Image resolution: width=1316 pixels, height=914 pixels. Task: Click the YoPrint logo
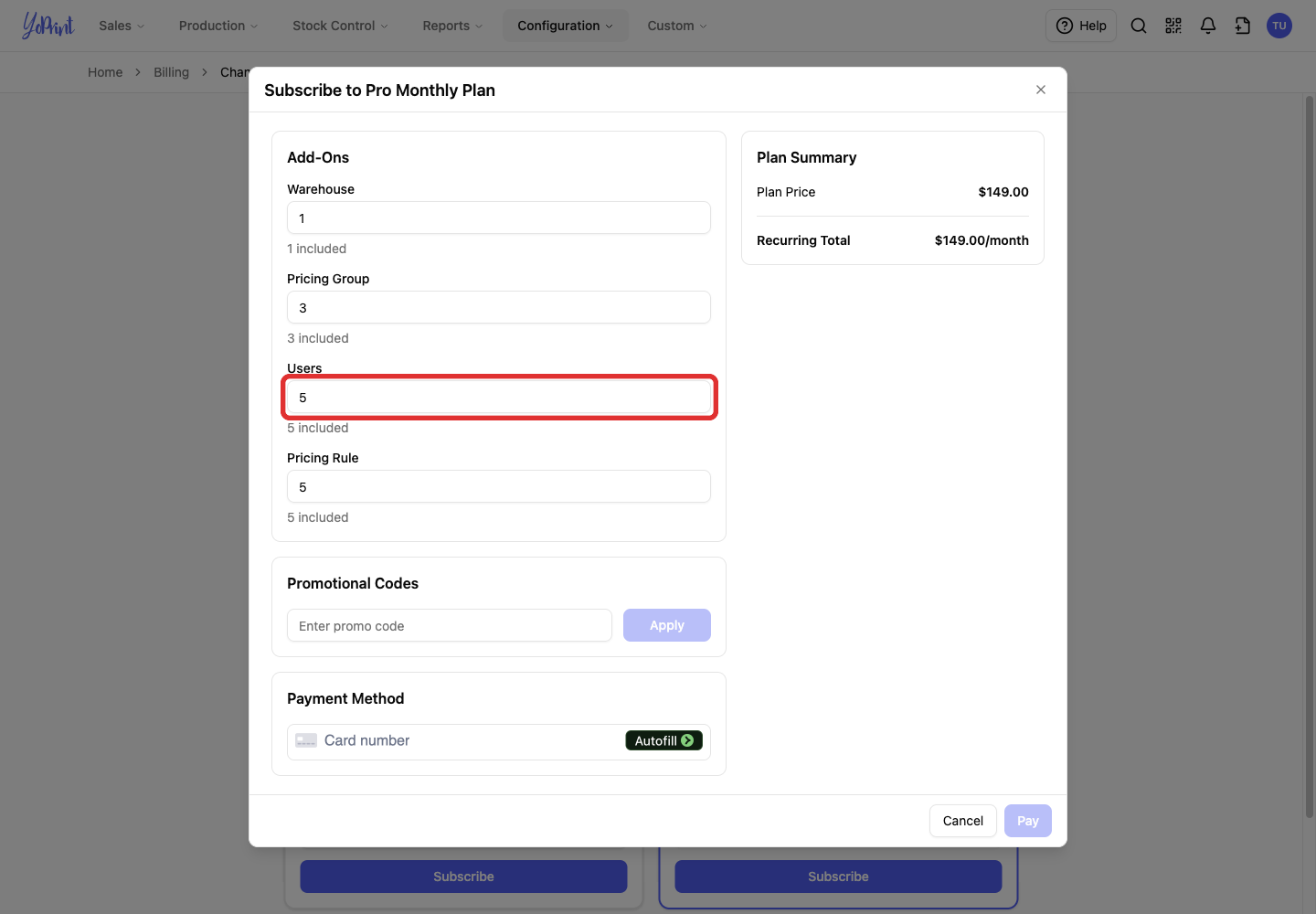point(48,26)
